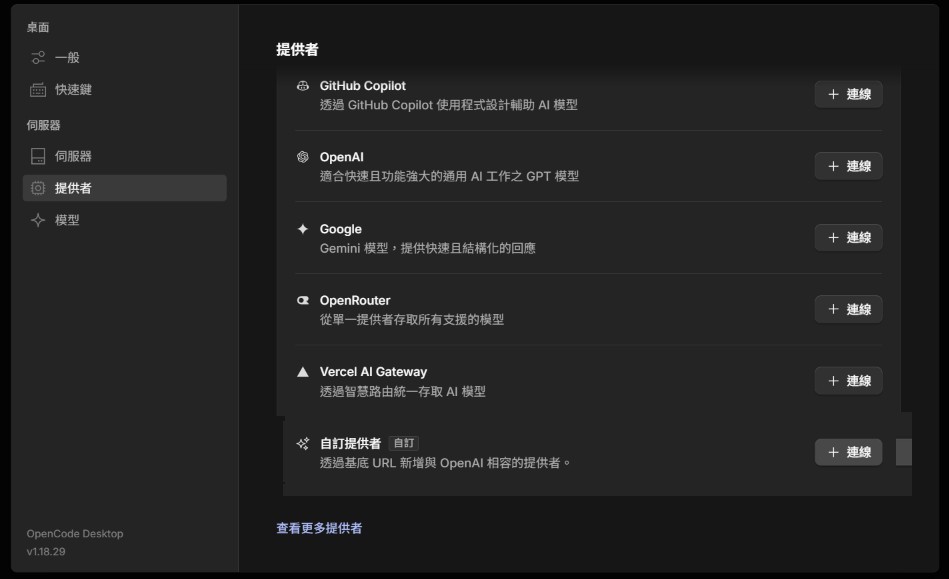
Task: Click the 自訂提供者 sparkles icon
Action: [303, 443]
